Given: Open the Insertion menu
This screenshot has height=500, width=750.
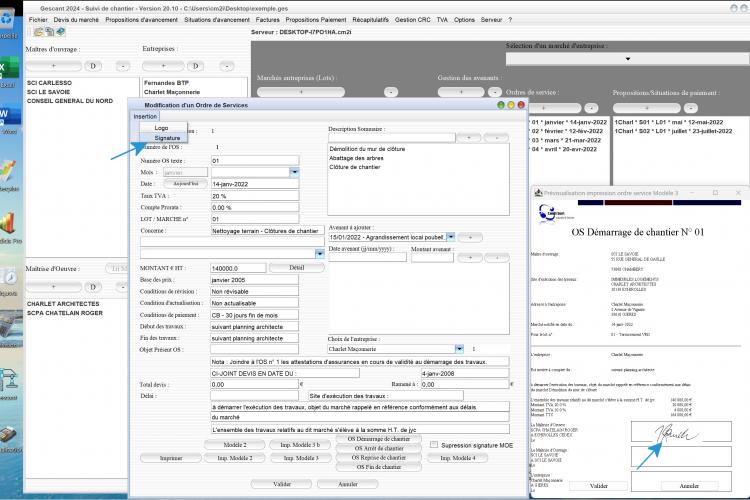Looking at the screenshot, I should 145,116.
